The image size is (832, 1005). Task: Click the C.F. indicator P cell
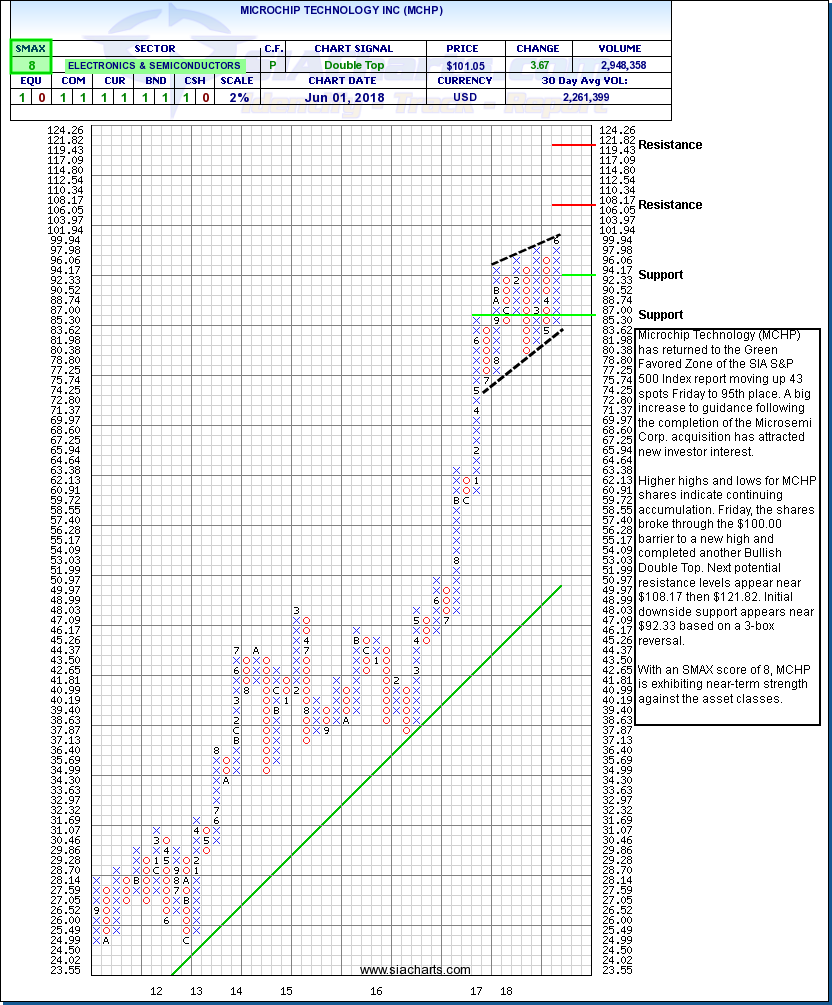click(272, 65)
